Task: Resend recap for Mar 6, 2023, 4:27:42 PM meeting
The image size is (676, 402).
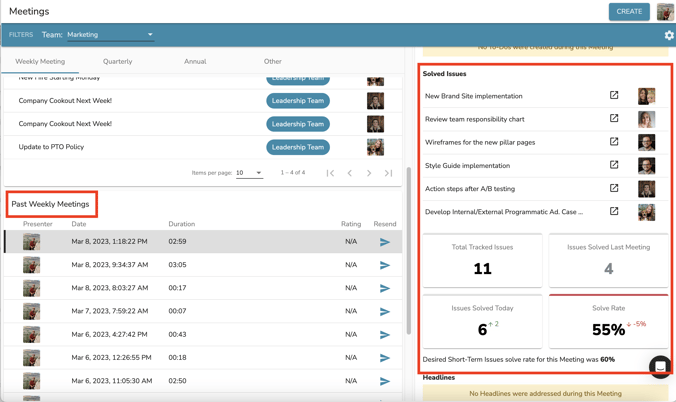Action: point(385,335)
